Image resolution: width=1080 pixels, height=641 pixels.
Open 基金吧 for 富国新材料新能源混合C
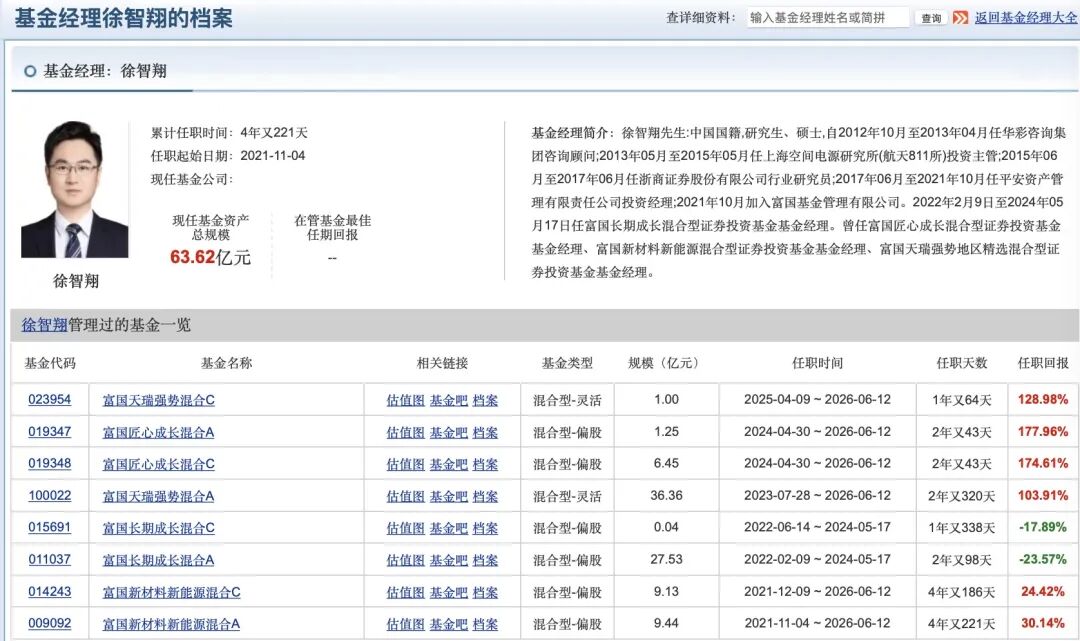[x=448, y=592]
